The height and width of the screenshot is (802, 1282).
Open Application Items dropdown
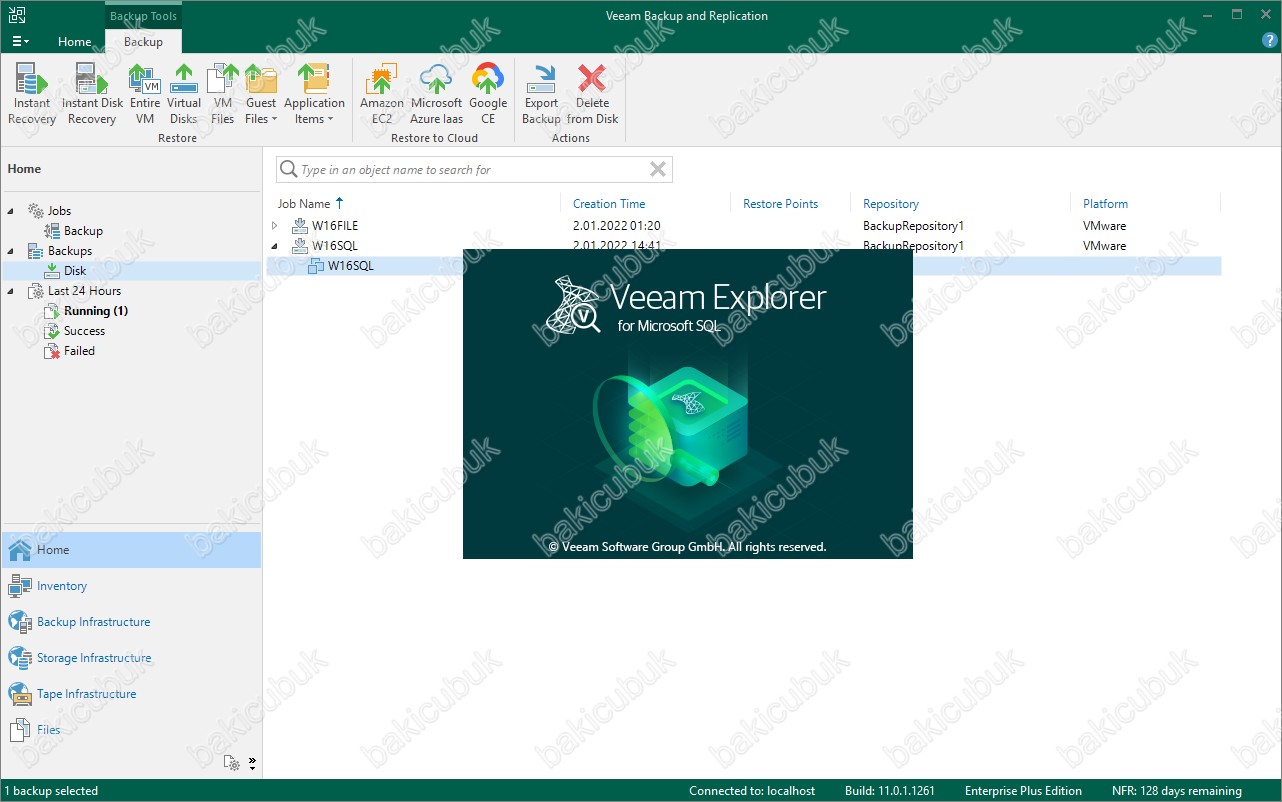314,94
